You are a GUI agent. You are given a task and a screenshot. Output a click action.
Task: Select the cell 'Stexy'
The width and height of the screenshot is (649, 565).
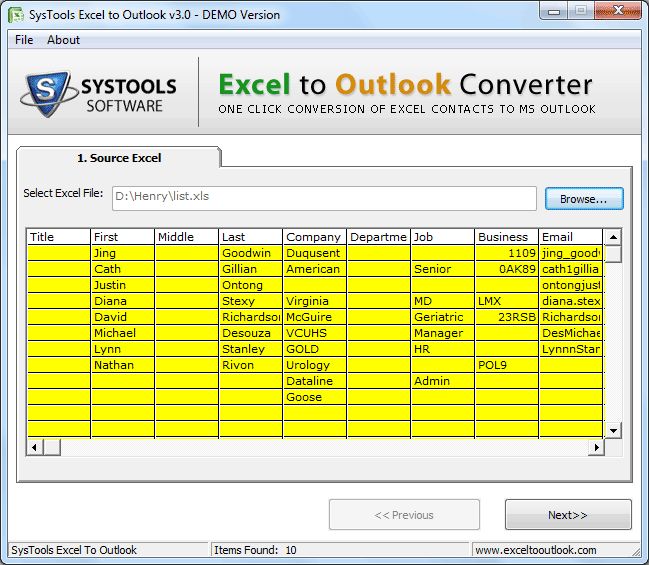click(250, 301)
